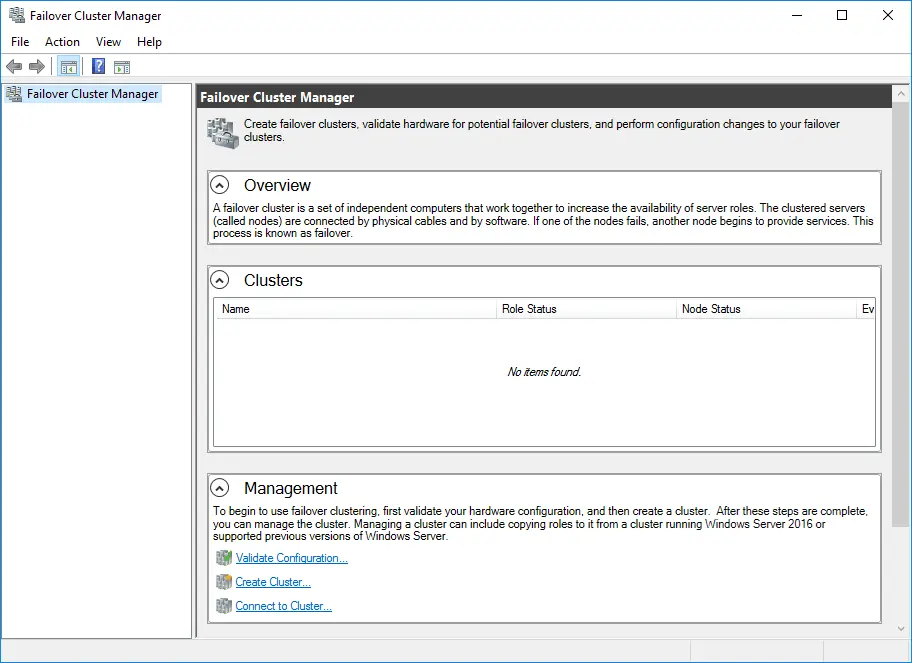Click the forward navigation arrow icon

(x=37, y=66)
